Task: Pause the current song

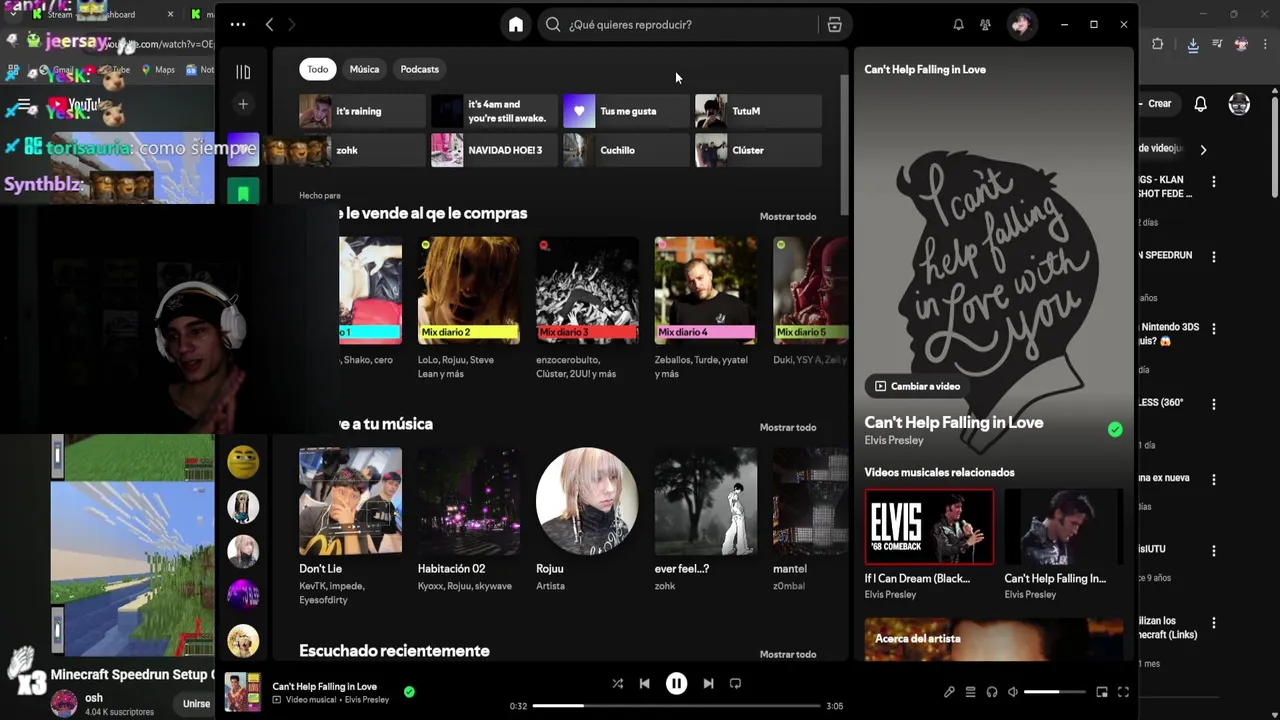Action: pos(677,684)
